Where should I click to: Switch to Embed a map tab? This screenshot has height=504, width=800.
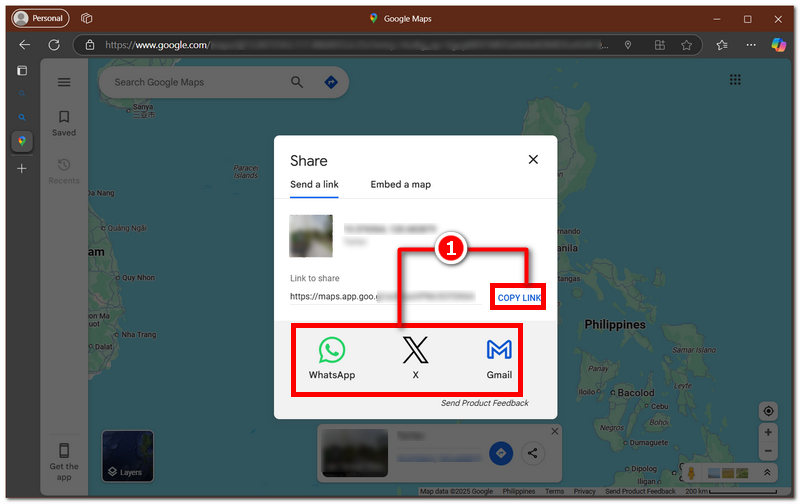(x=401, y=185)
